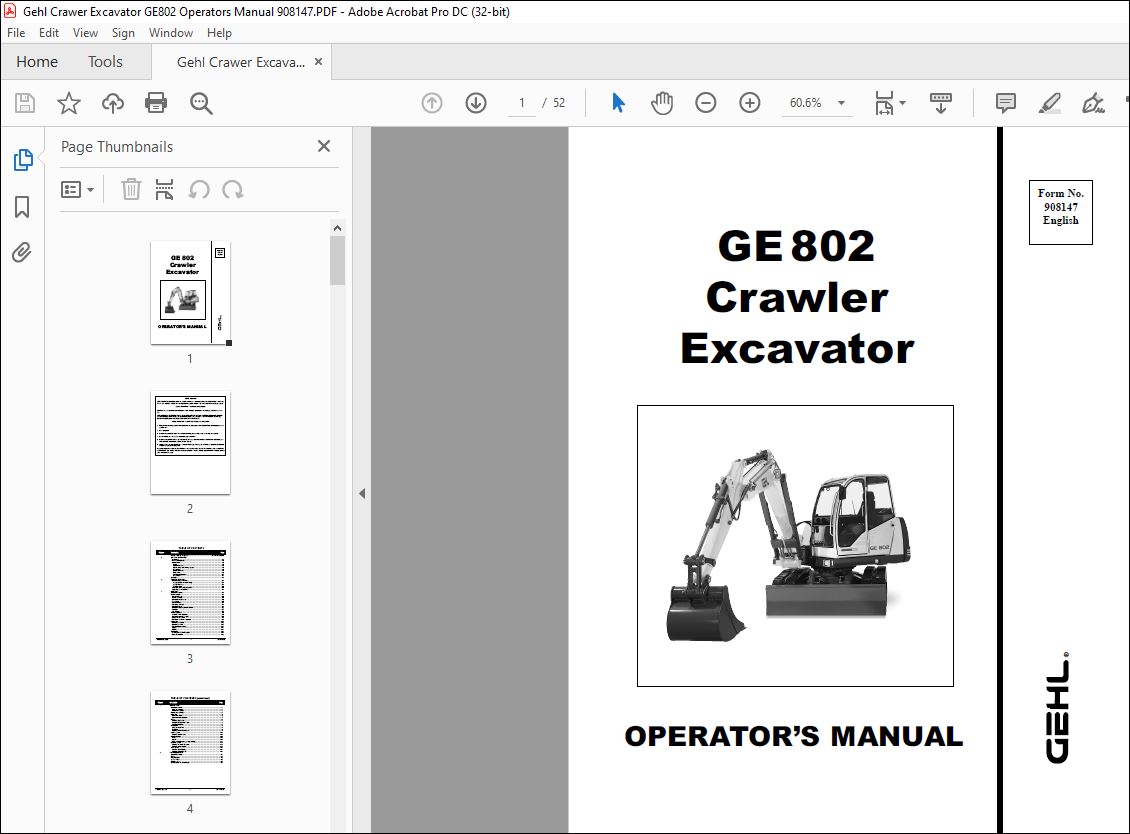Open the Attachments paperclip panel
This screenshot has width=1130, height=834.
tap(22, 252)
